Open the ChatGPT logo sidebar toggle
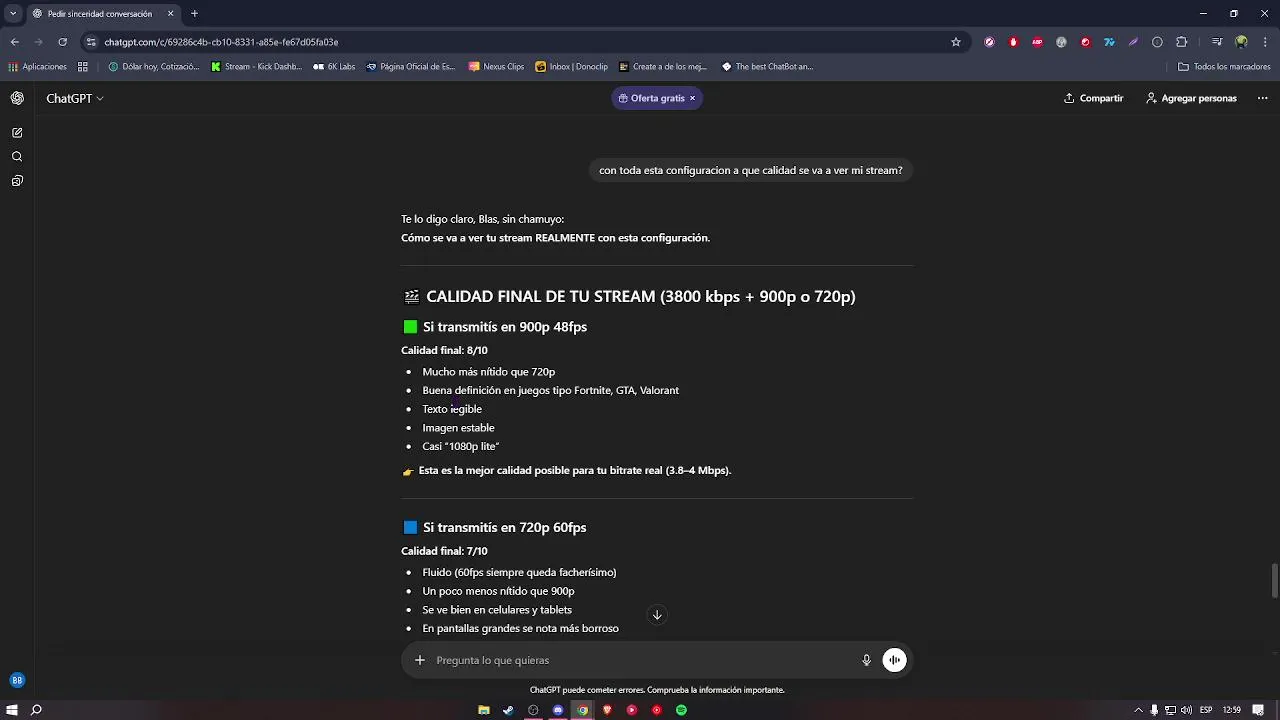The width and height of the screenshot is (1280, 720). point(17,98)
